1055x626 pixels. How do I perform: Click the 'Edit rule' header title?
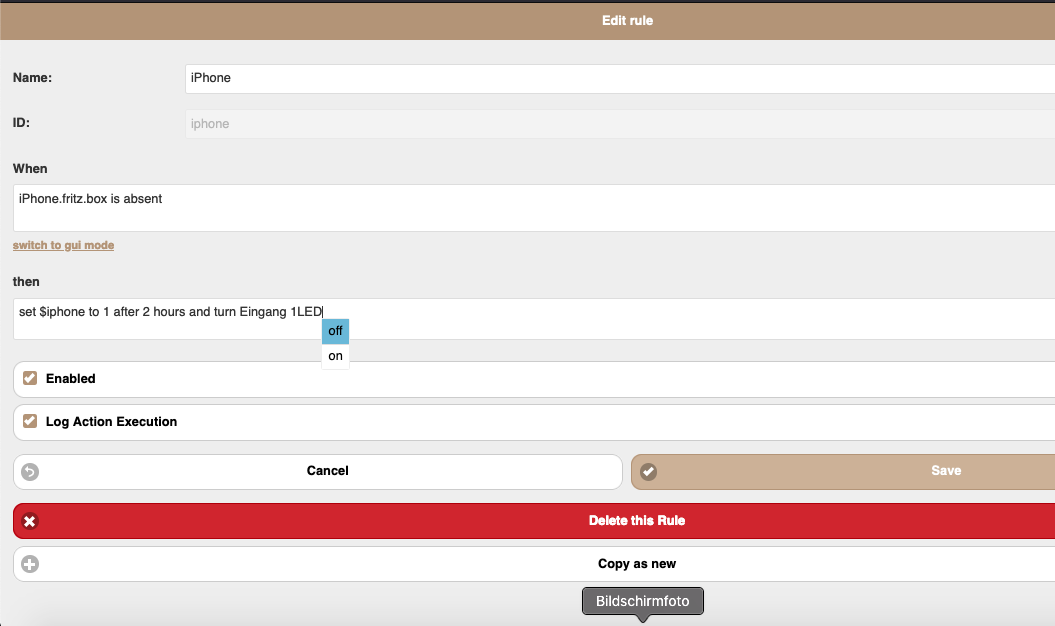tap(627, 21)
